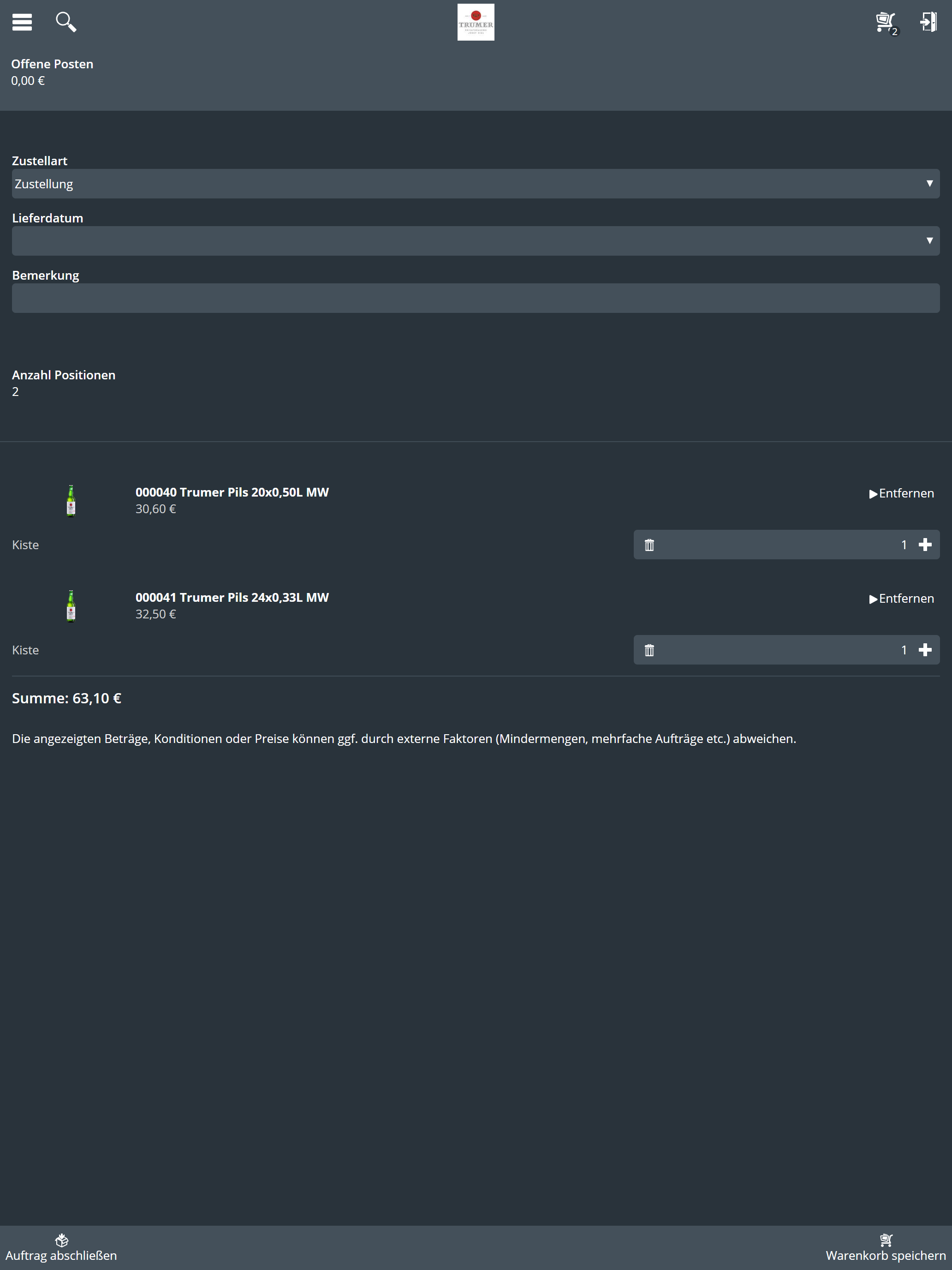
Task: Click quantity field of Pils 24x0,33L
Action: (786, 650)
